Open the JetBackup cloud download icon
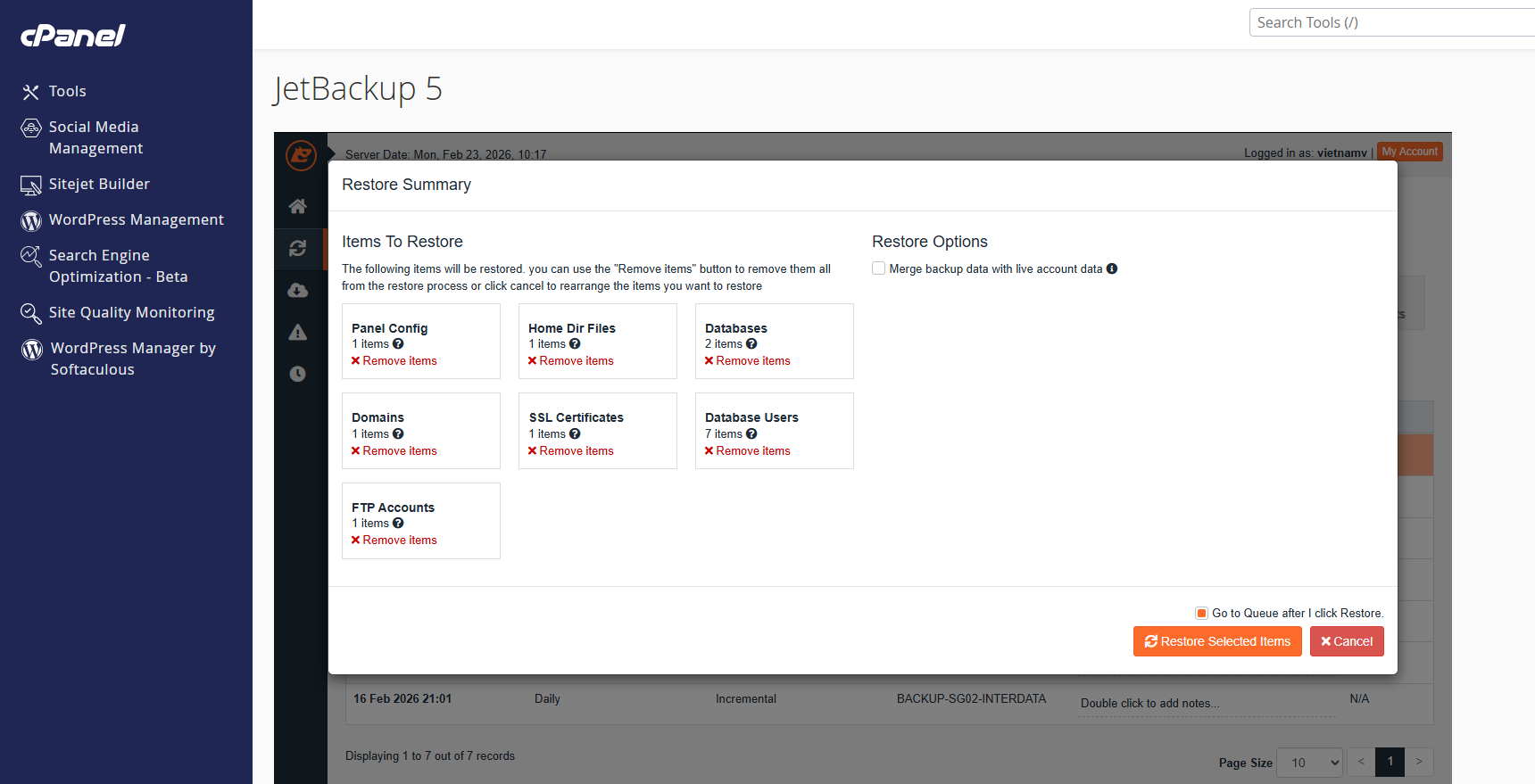 click(298, 290)
